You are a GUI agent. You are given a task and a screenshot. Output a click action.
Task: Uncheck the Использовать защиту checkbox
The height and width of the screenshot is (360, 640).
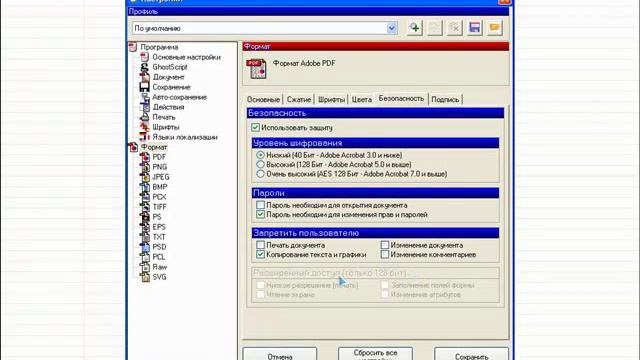256,128
